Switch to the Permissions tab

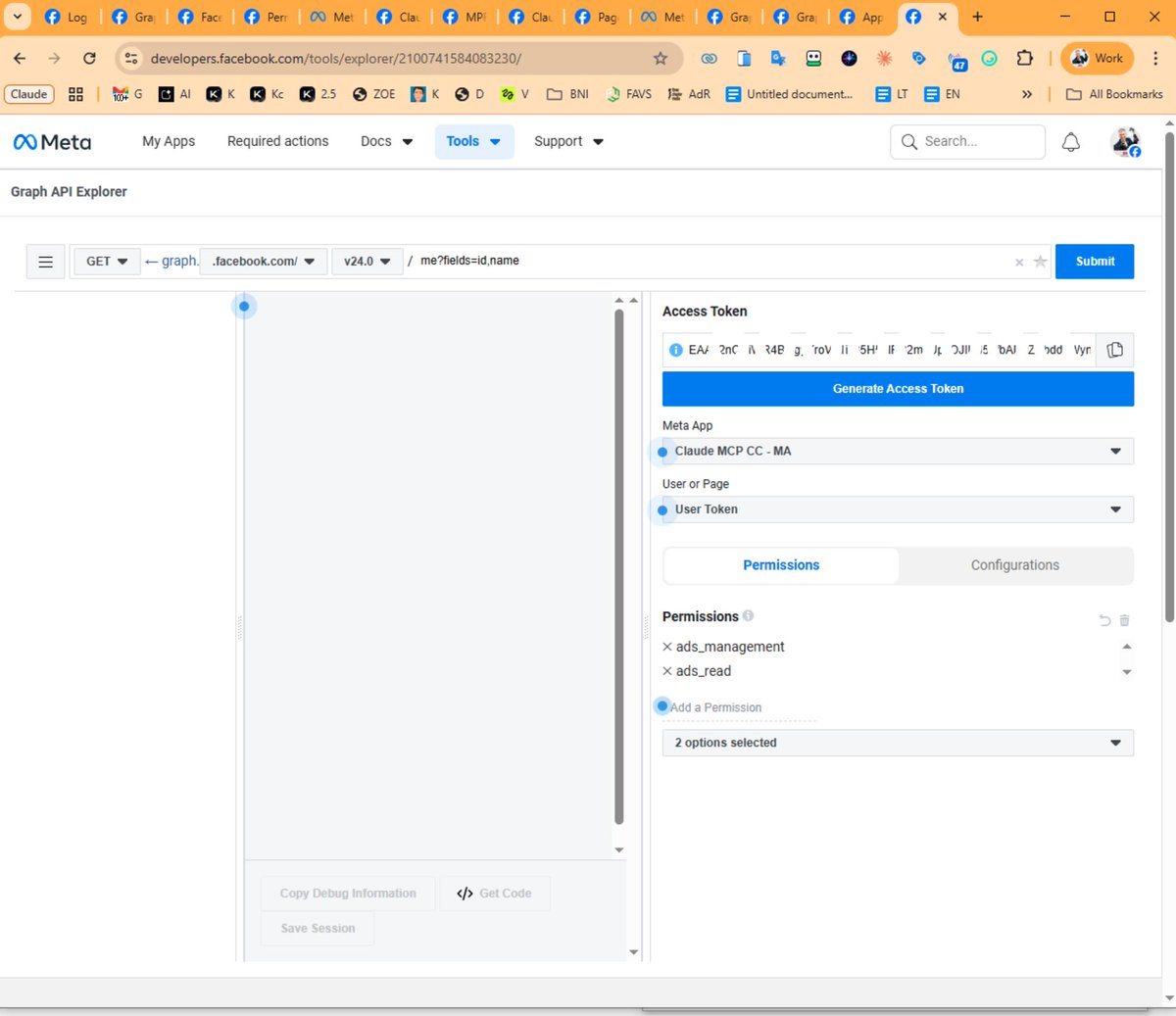[781, 565]
